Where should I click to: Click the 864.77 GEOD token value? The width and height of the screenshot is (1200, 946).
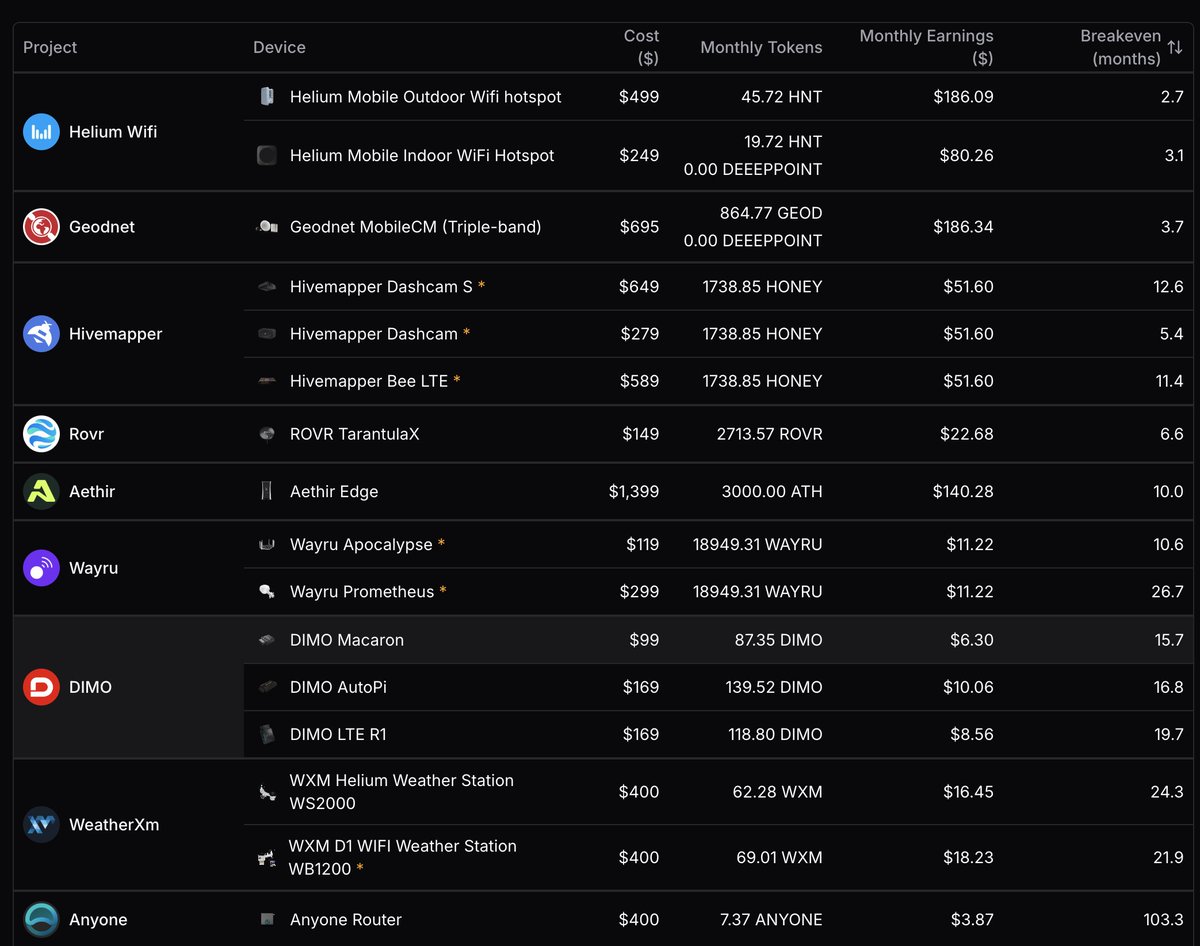coord(771,213)
